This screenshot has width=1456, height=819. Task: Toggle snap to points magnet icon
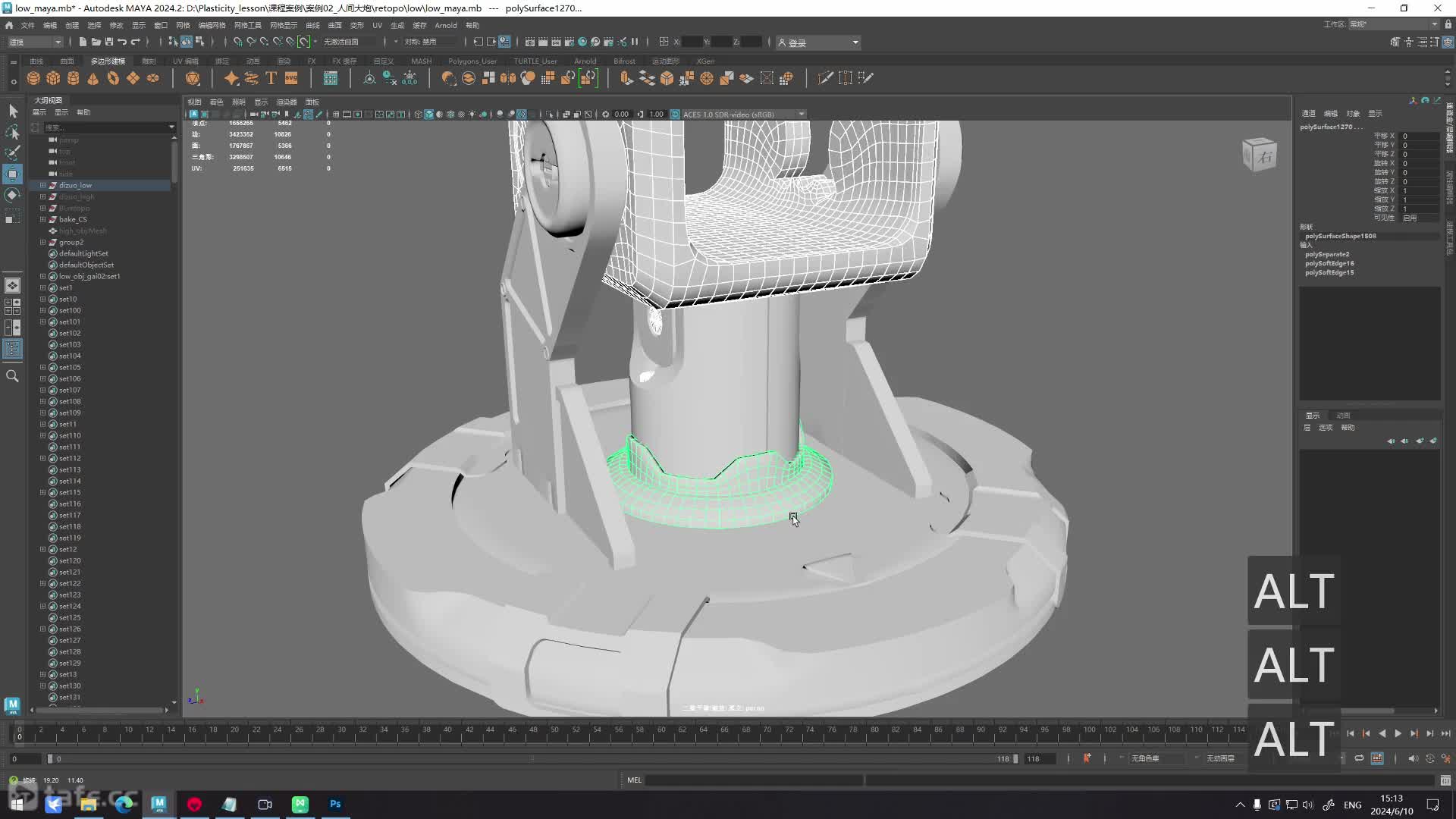[264, 42]
